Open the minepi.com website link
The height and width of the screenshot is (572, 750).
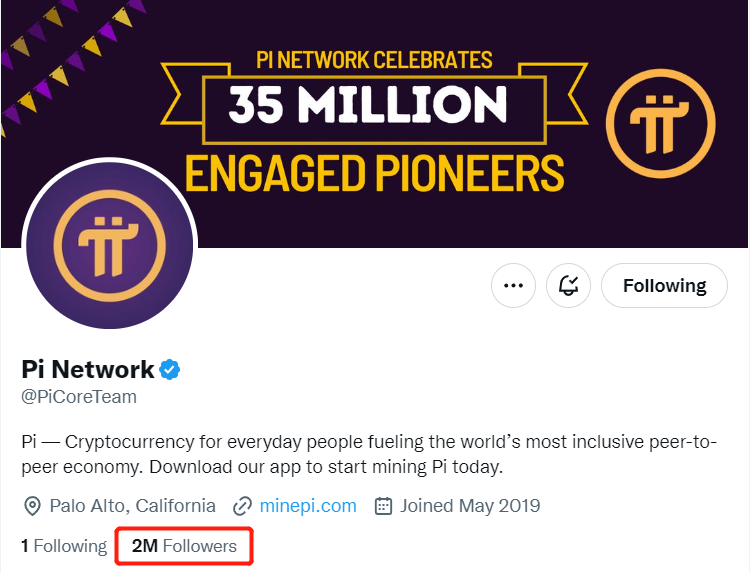pos(307,505)
